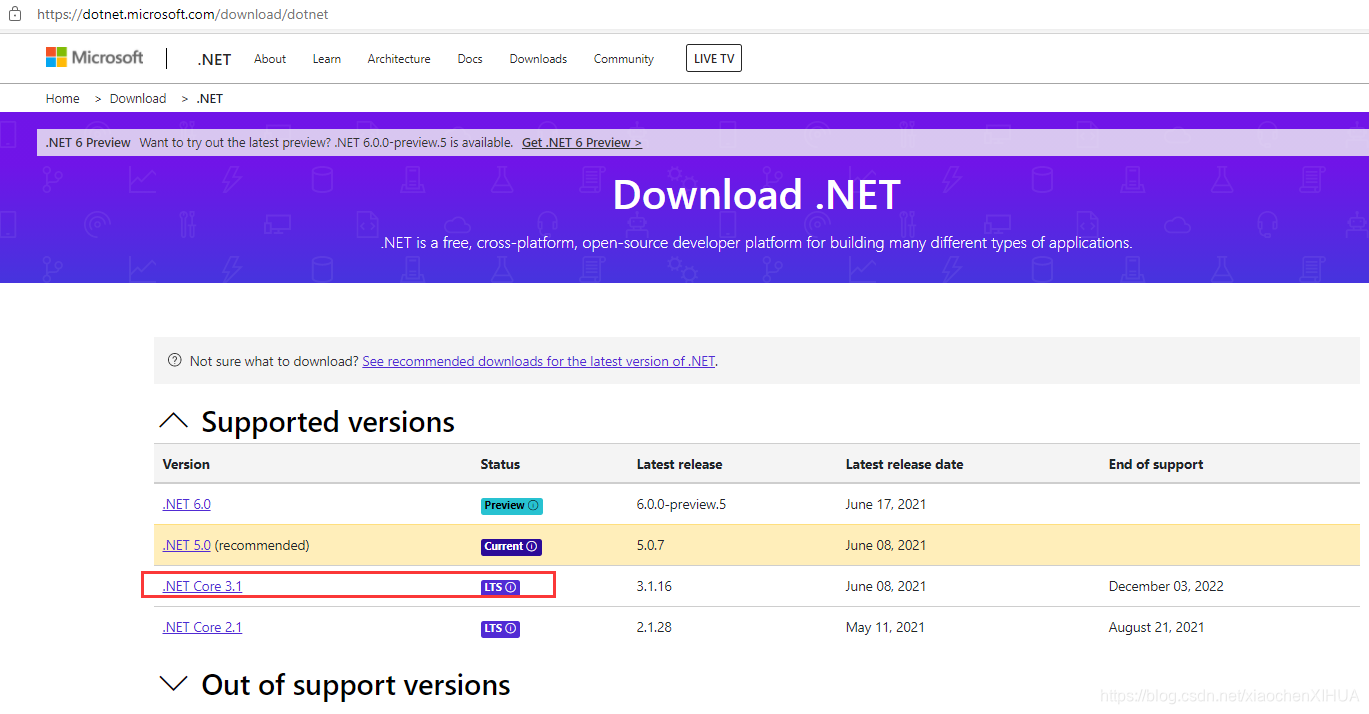
Task: Open the Learn menu item
Action: [327, 59]
